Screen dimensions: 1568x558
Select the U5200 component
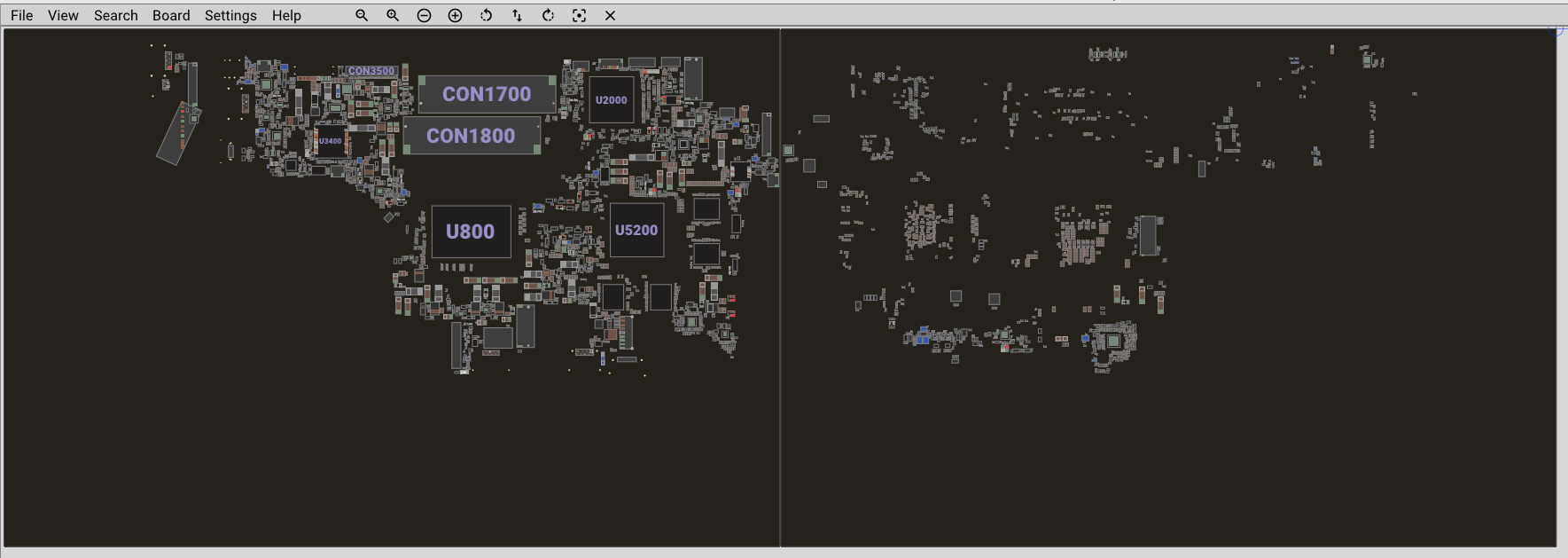coord(636,231)
